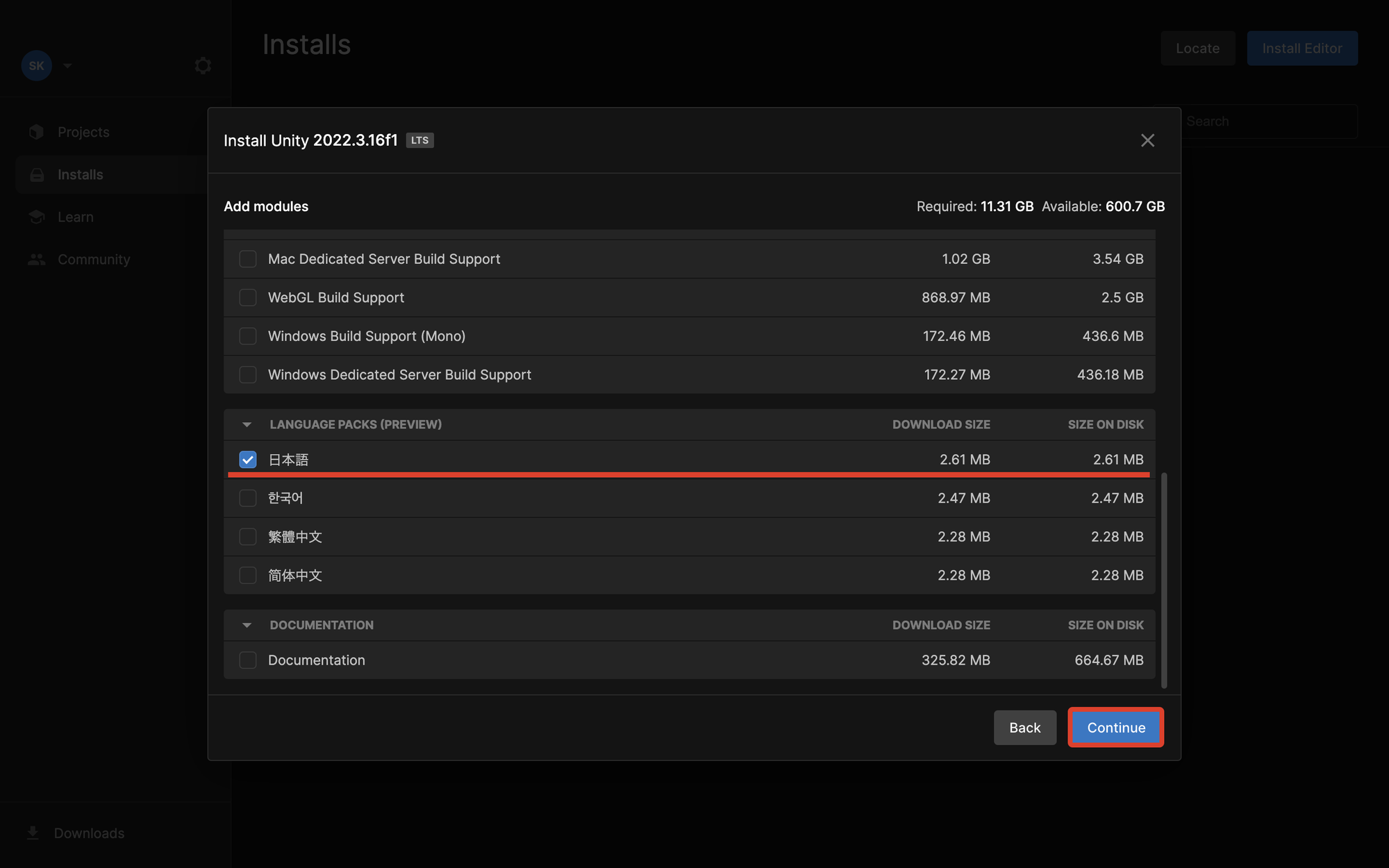The width and height of the screenshot is (1389, 868).
Task: Click Continue to proceed with install
Action: click(1116, 727)
